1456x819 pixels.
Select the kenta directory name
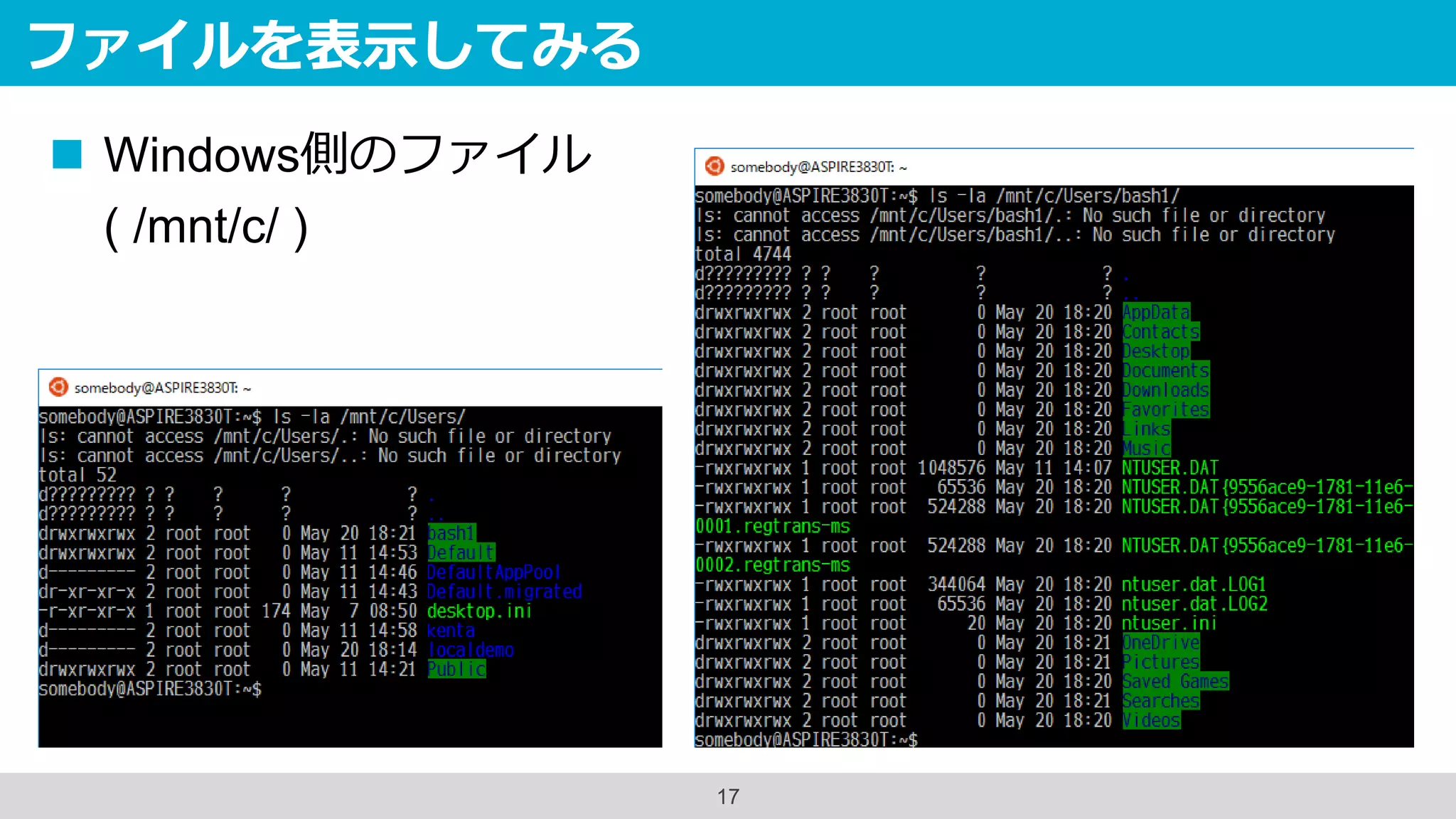[451, 631]
